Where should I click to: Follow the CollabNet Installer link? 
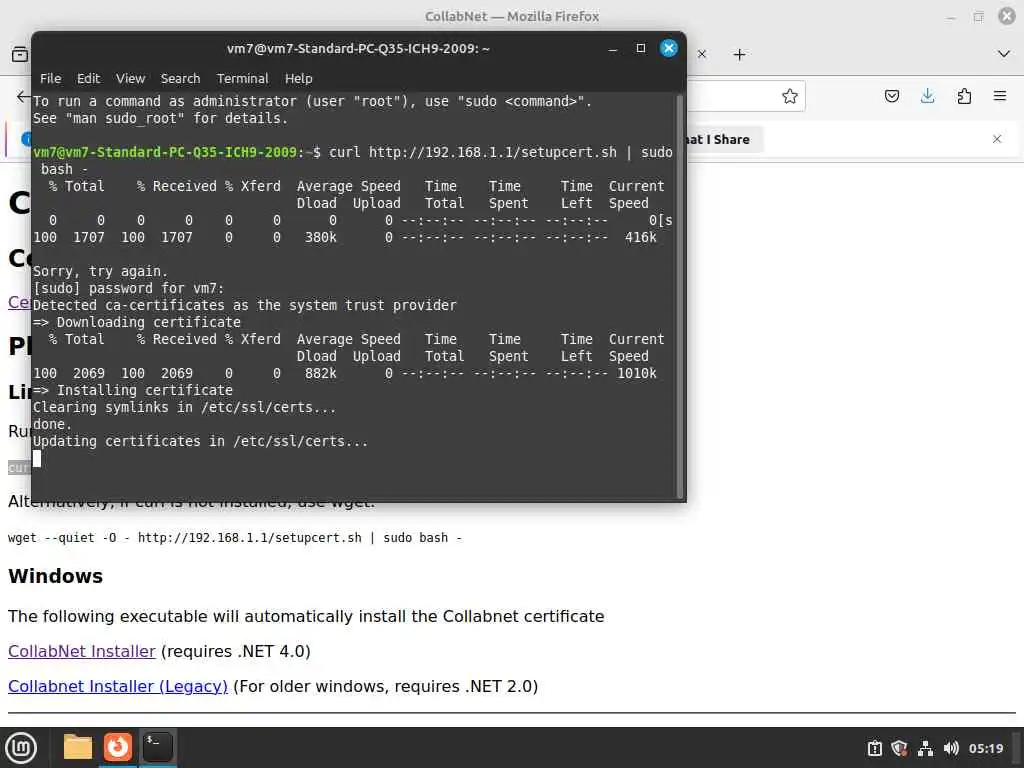[x=82, y=651]
